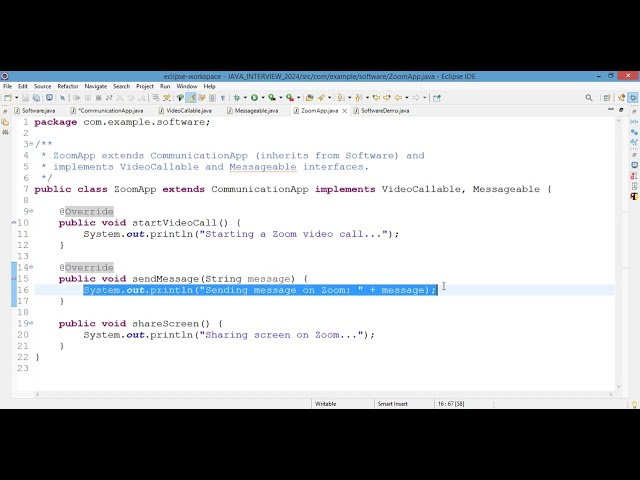Collapse the Javadoc comment at line 3
Viewport: 640px width, 480px height.
click(31, 144)
